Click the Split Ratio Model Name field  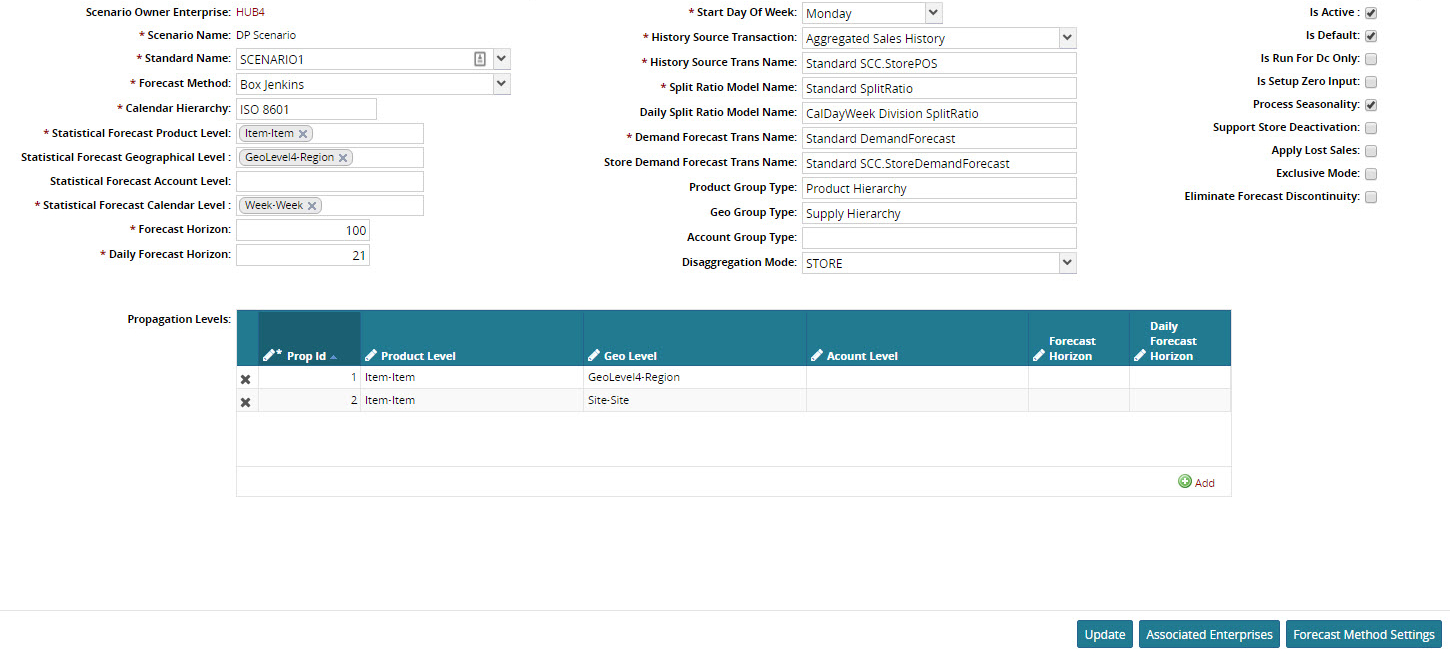click(939, 88)
